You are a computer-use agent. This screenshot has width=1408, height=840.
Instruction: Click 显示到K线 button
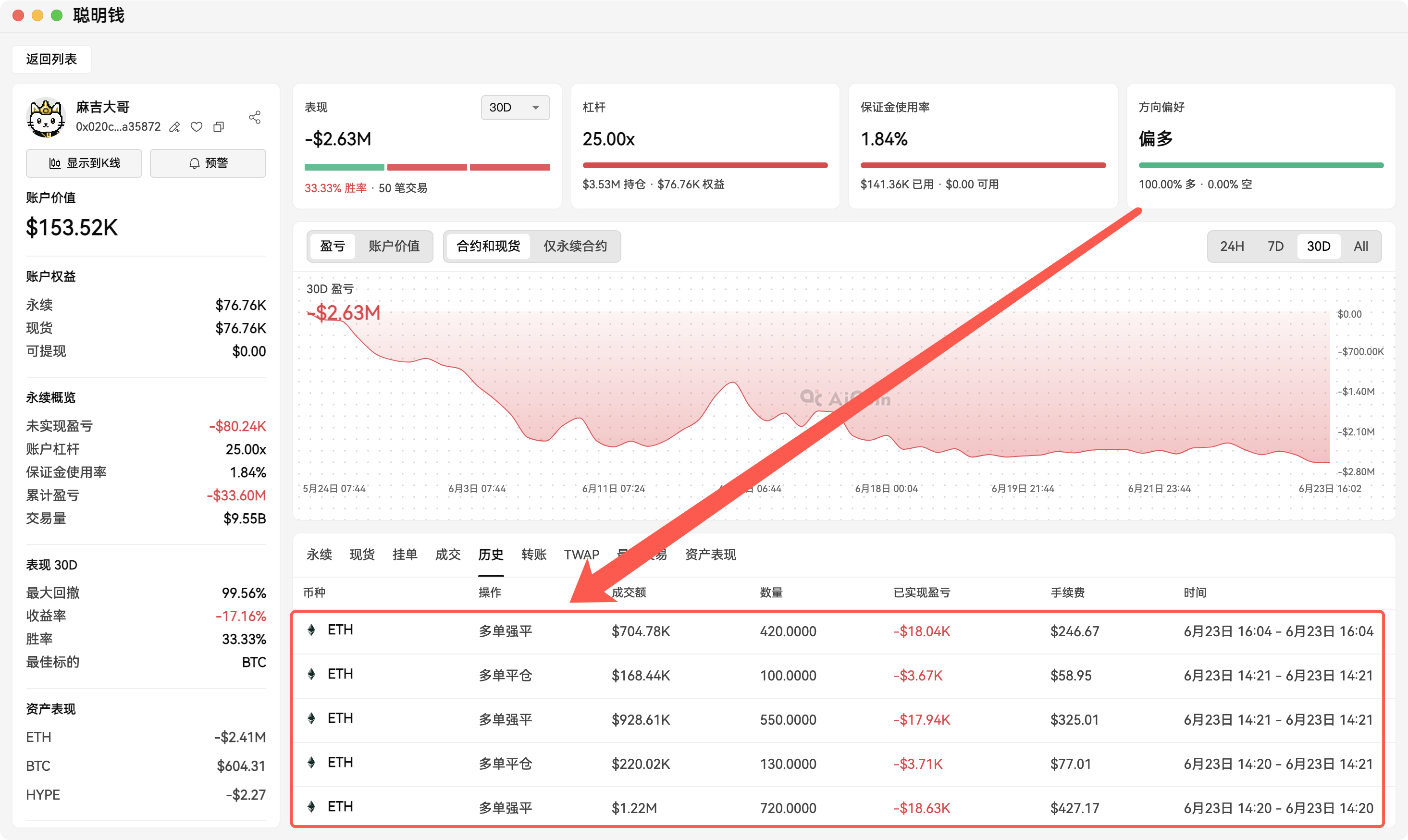[x=84, y=163]
